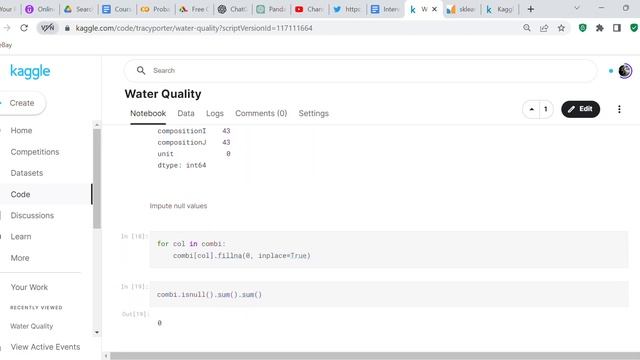Go to Home in the Kaggle sidebar
This screenshot has height=360, width=640.
pos(21,131)
